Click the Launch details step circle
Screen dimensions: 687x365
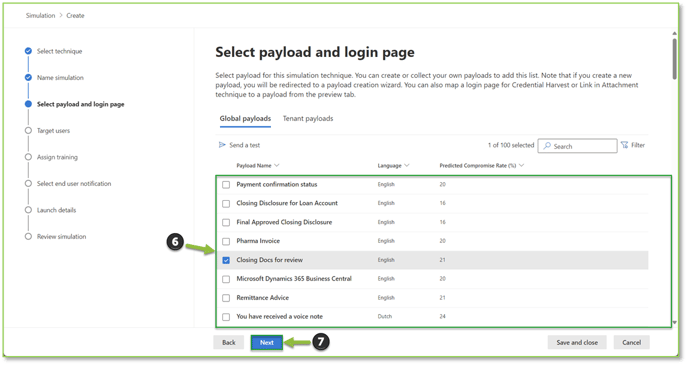coord(28,210)
